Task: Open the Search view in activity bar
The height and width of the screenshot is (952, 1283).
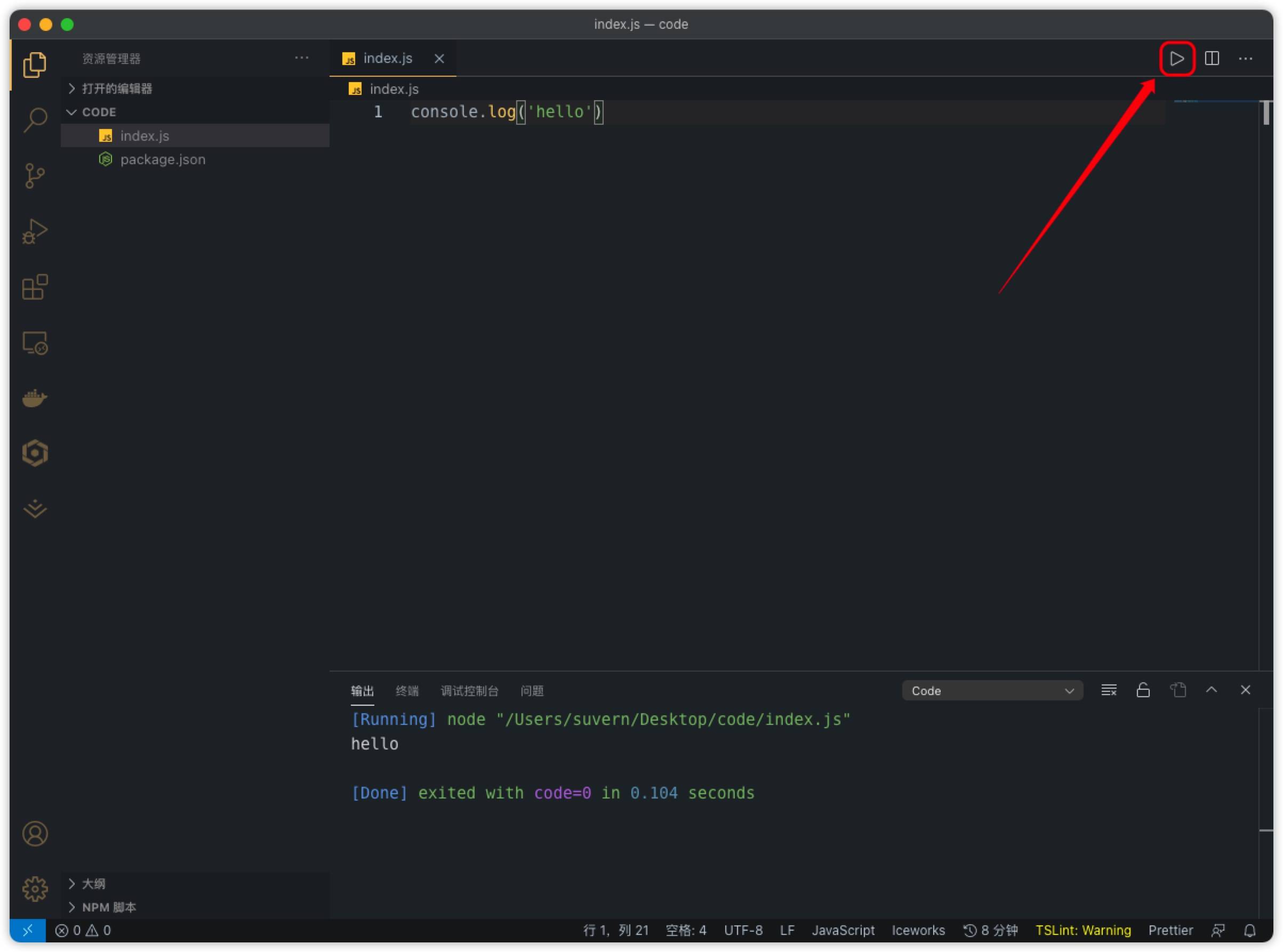Action: (35, 120)
